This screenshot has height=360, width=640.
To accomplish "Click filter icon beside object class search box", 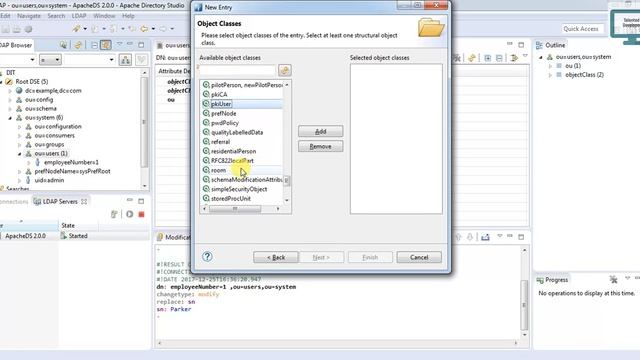I will tap(284, 70).
